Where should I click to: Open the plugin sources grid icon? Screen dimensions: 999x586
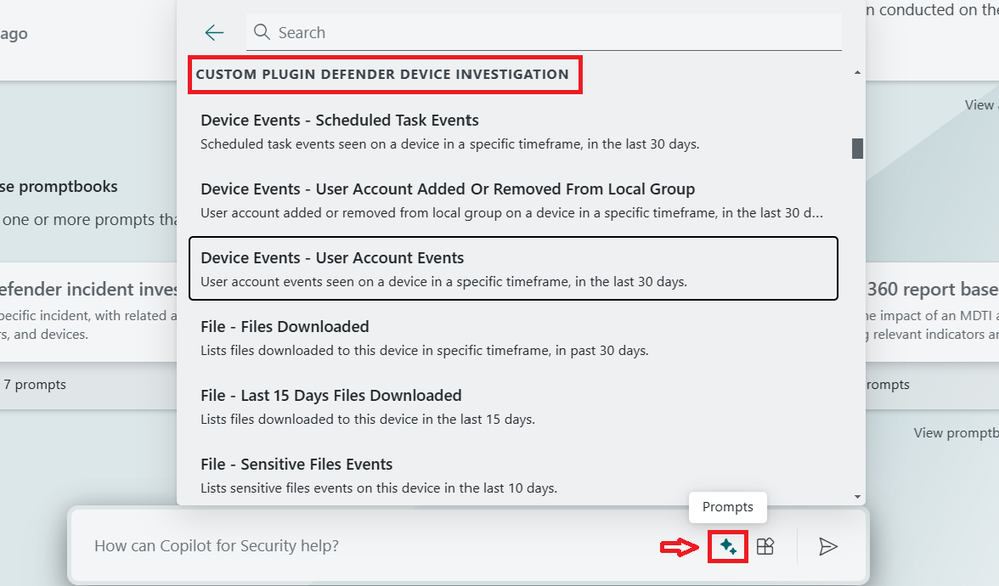pyautogui.click(x=765, y=546)
